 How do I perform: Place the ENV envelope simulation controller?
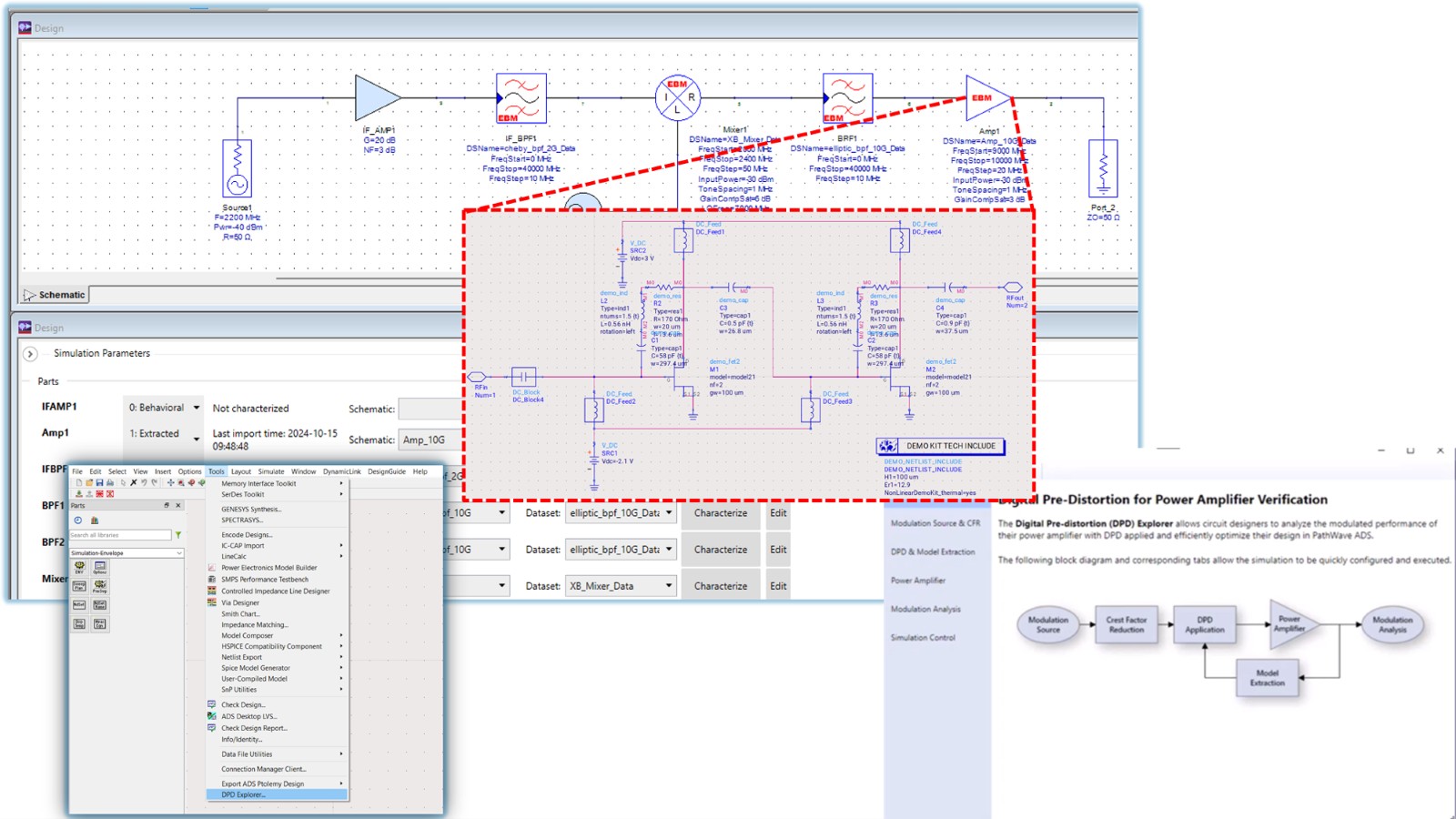[79, 568]
